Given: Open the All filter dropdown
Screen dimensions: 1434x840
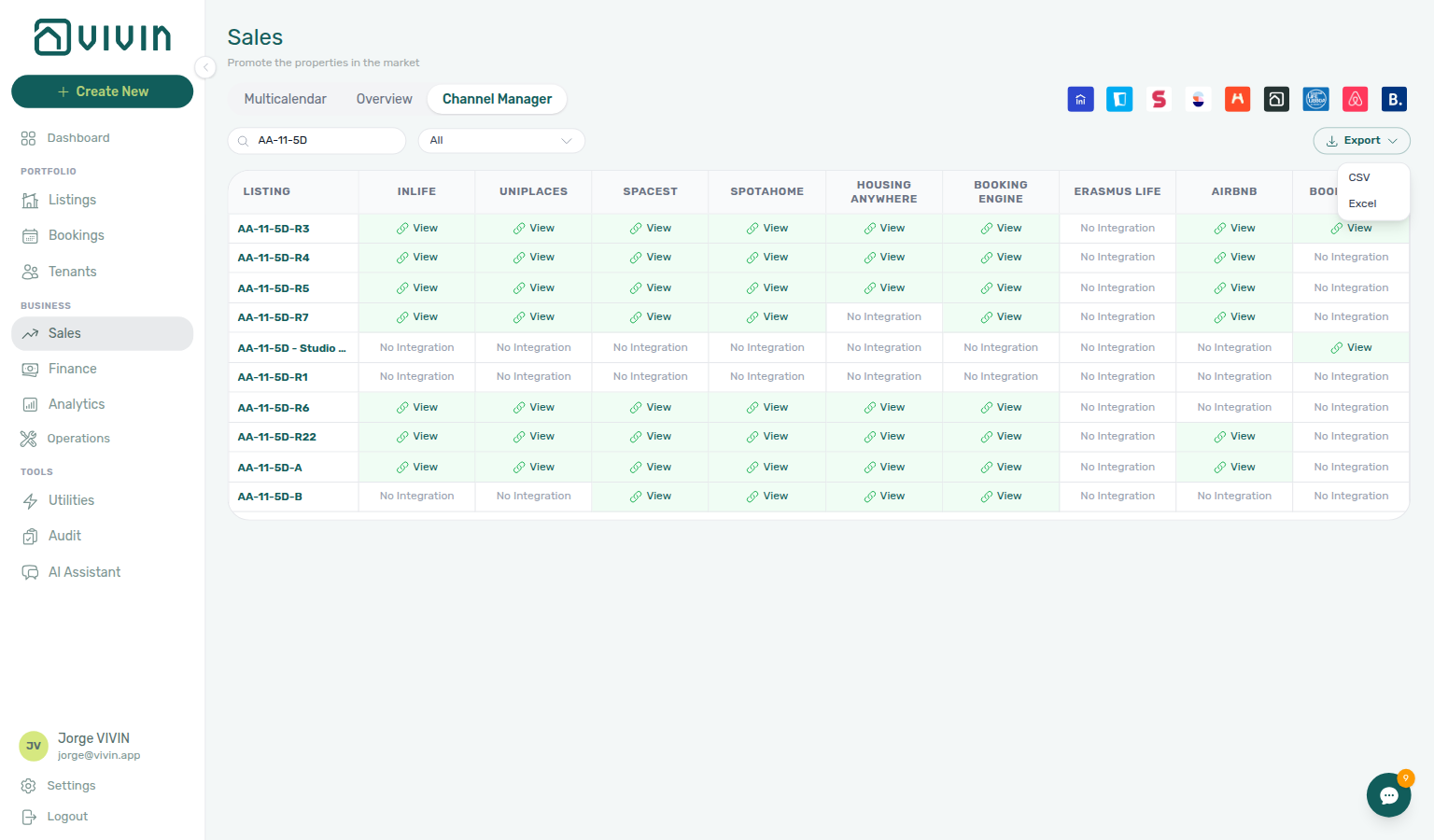Looking at the screenshot, I should [x=501, y=141].
